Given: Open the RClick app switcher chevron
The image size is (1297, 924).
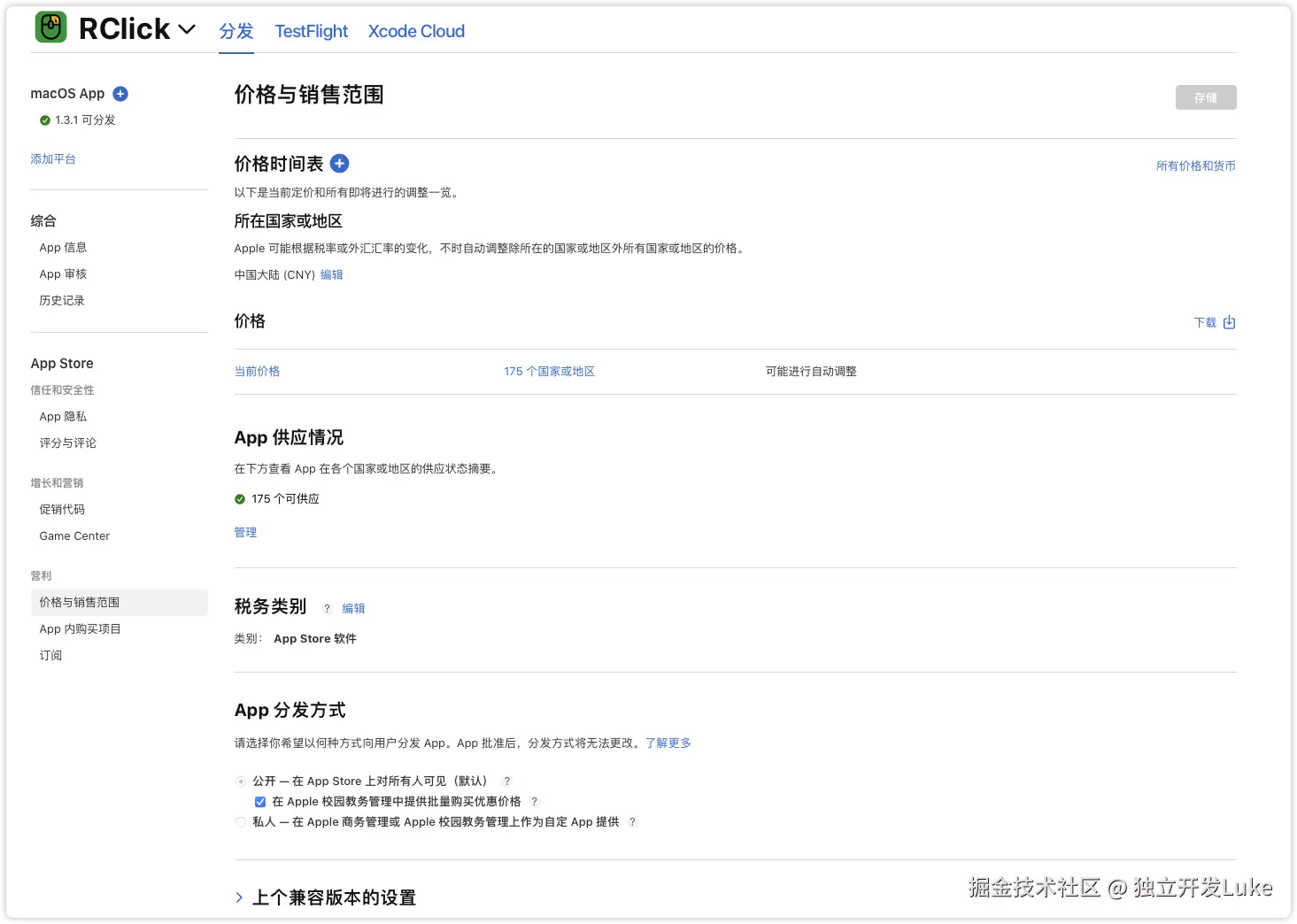Looking at the screenshot, I should click(x=187, y=29).
